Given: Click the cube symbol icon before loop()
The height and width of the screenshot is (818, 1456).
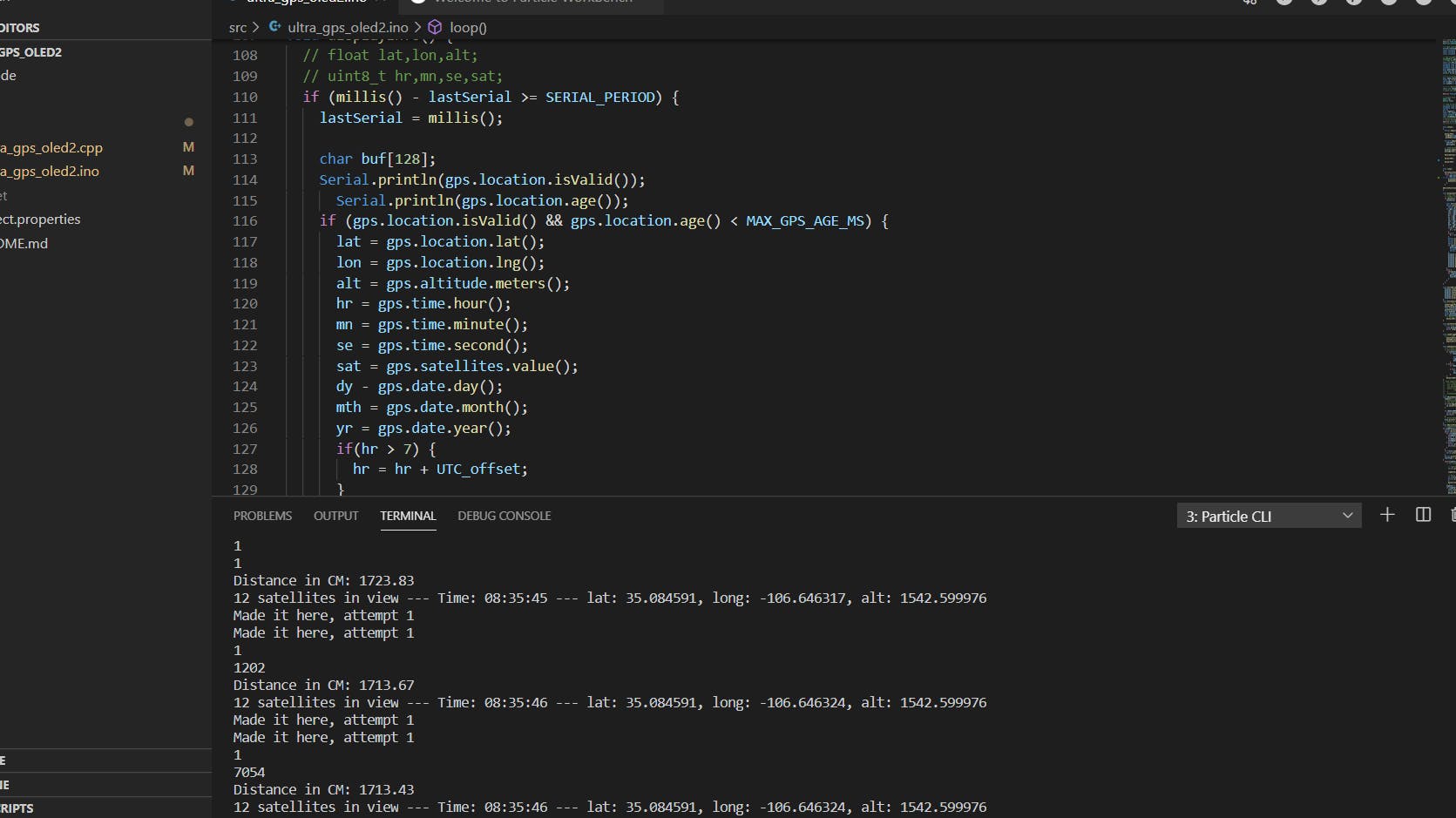Looking at the screenshot, I should click(x=435, y=27).
